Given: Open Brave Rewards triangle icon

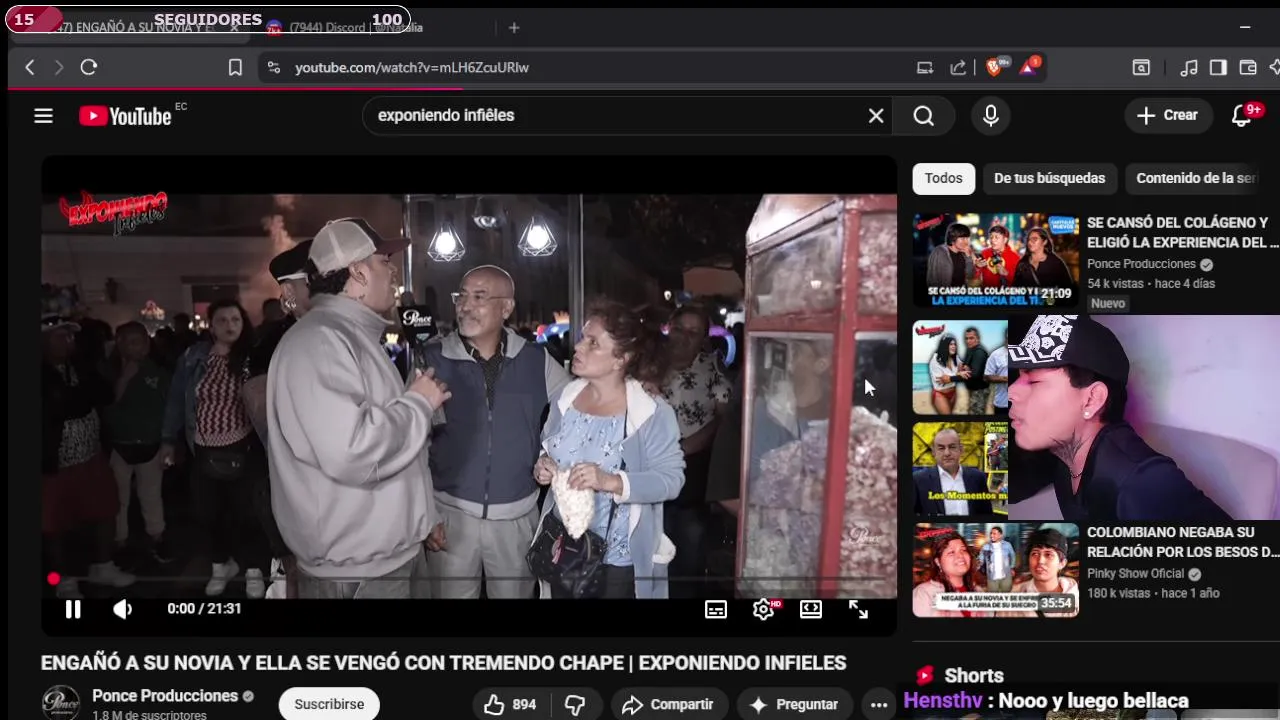Looking at the screenshot, I should pyautogui.click(x=1029, y=67).
